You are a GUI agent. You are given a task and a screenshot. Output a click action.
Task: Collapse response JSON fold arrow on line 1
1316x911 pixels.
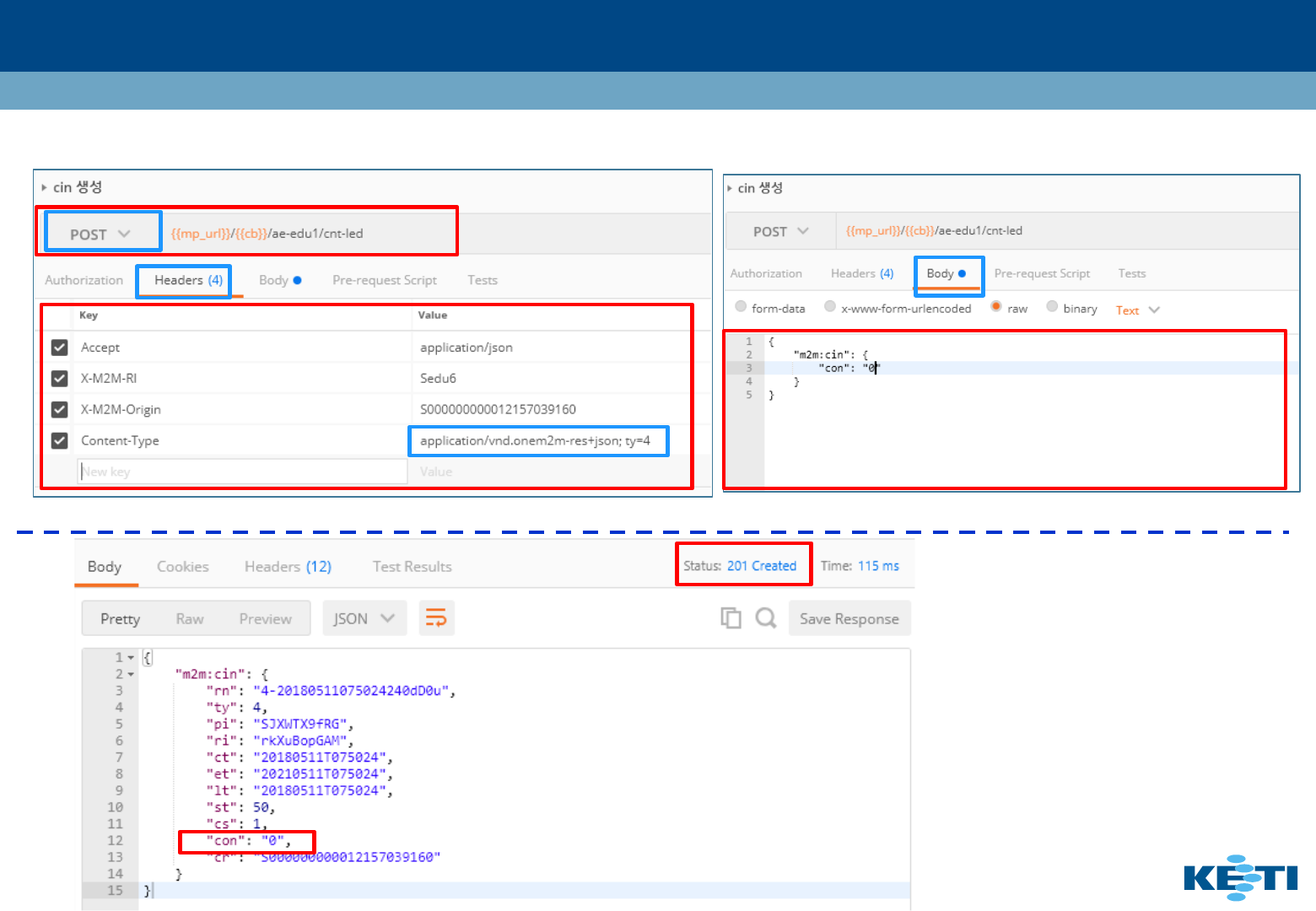pyautogui.click(x=132, y=658)
